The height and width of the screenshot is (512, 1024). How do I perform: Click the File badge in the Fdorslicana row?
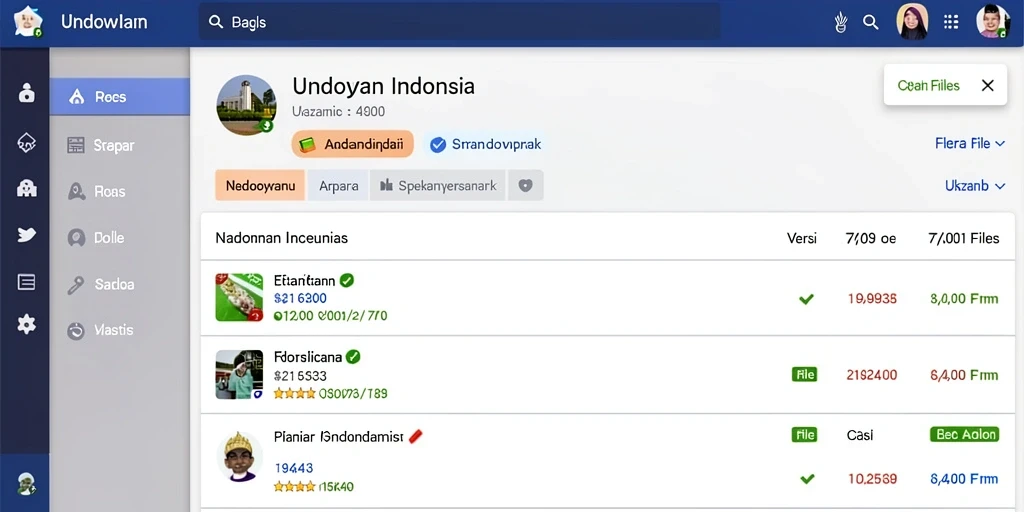pyautogui.click(x=804, y=374)
